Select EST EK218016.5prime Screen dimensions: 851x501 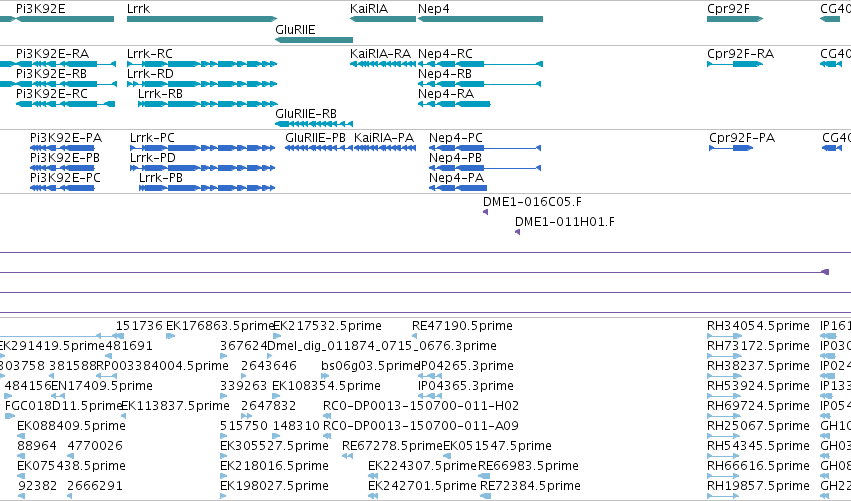click(224, 476)
